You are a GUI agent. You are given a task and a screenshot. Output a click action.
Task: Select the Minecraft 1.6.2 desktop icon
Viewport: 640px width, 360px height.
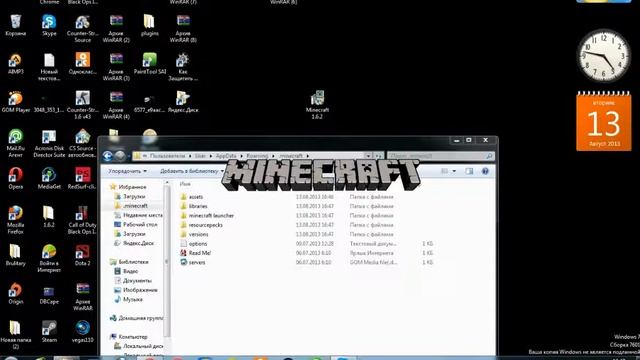[x=317, y=105]
